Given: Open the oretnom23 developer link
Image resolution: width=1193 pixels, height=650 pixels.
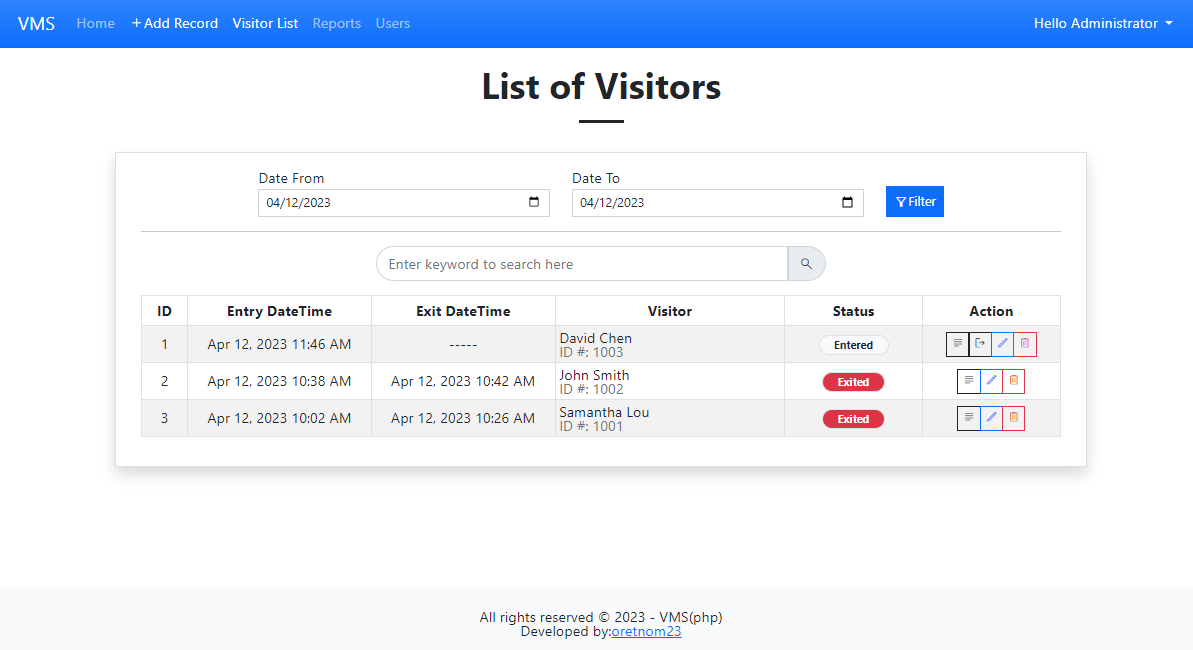Looking at the screenshot, I should [646, 631].
